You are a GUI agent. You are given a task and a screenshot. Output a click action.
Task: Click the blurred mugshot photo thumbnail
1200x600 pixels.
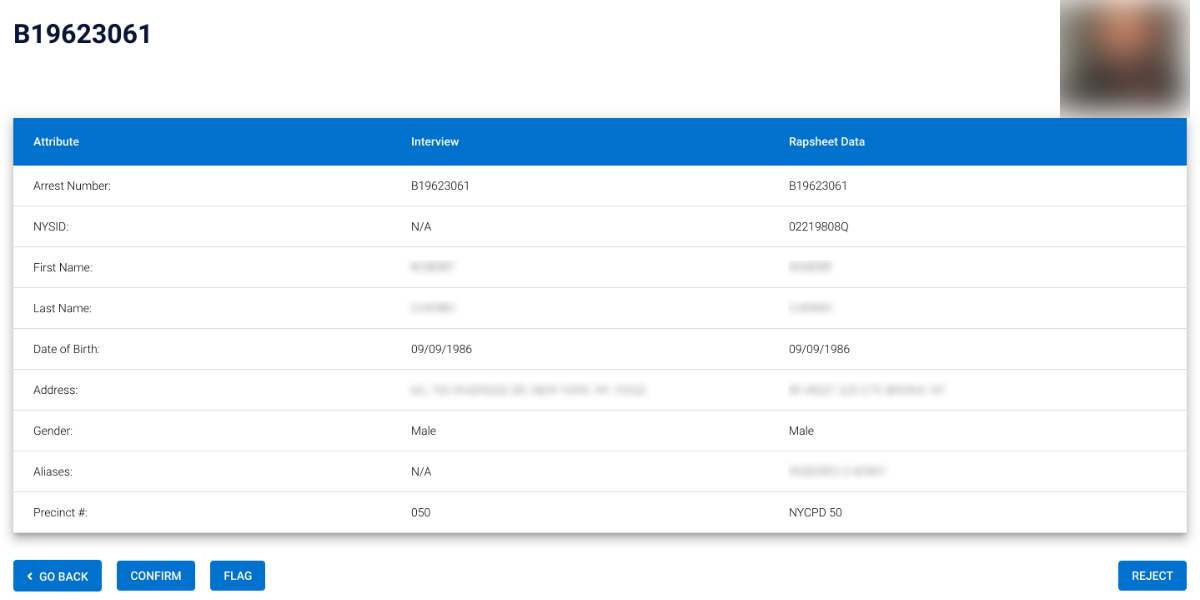tap(1124, 57)
